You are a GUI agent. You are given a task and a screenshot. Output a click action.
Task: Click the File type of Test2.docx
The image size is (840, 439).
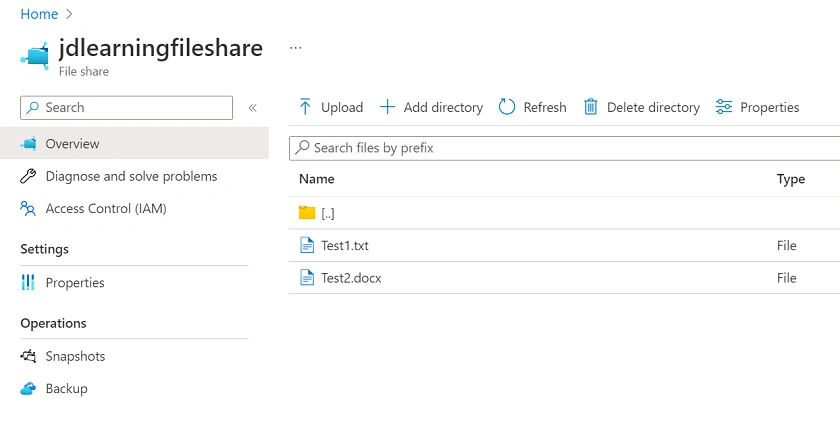[786, 278]
